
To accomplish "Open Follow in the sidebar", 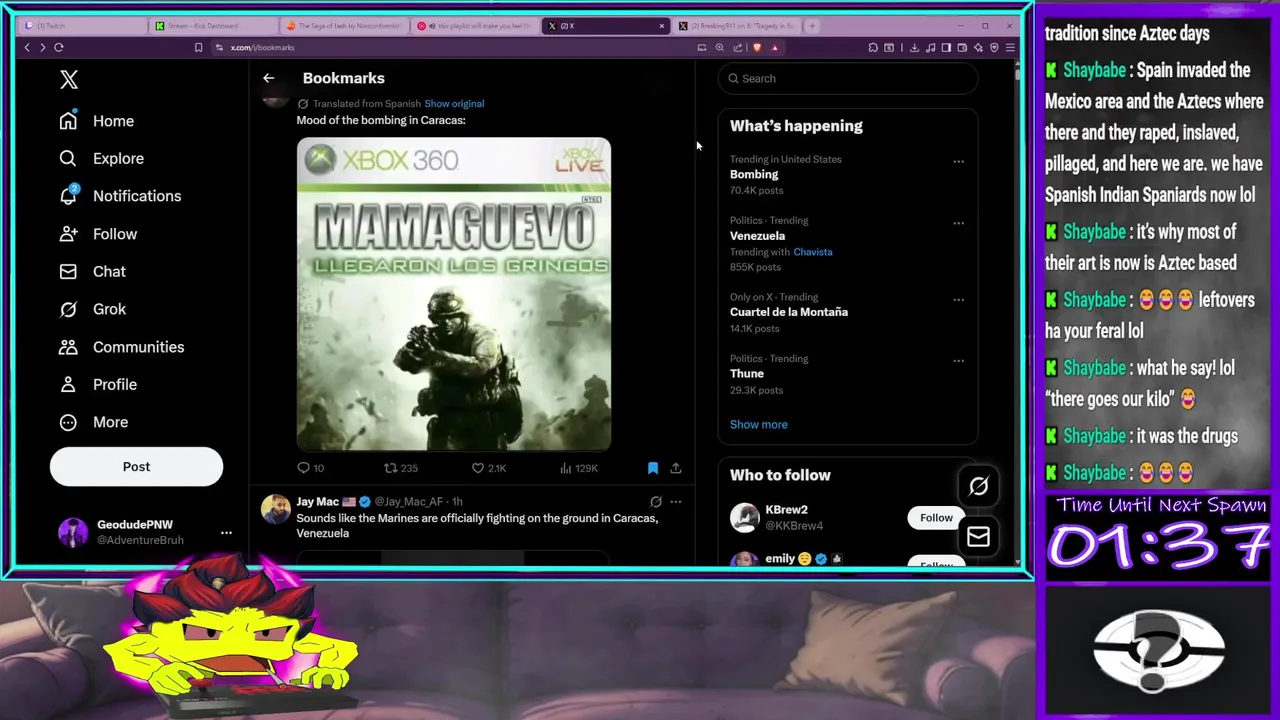I will click(x=98, y=234).
